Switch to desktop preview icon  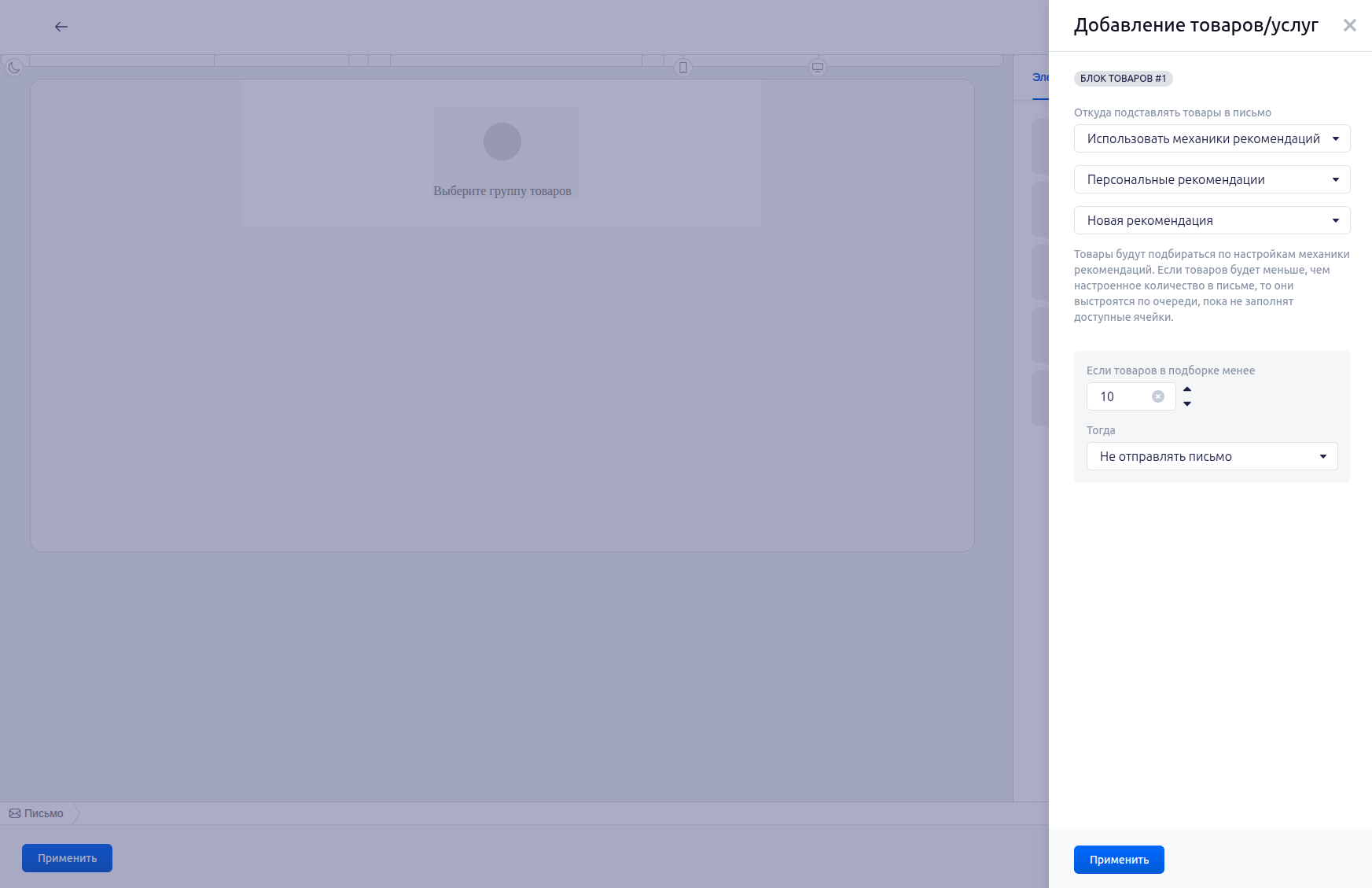click(x=818, y=68)
